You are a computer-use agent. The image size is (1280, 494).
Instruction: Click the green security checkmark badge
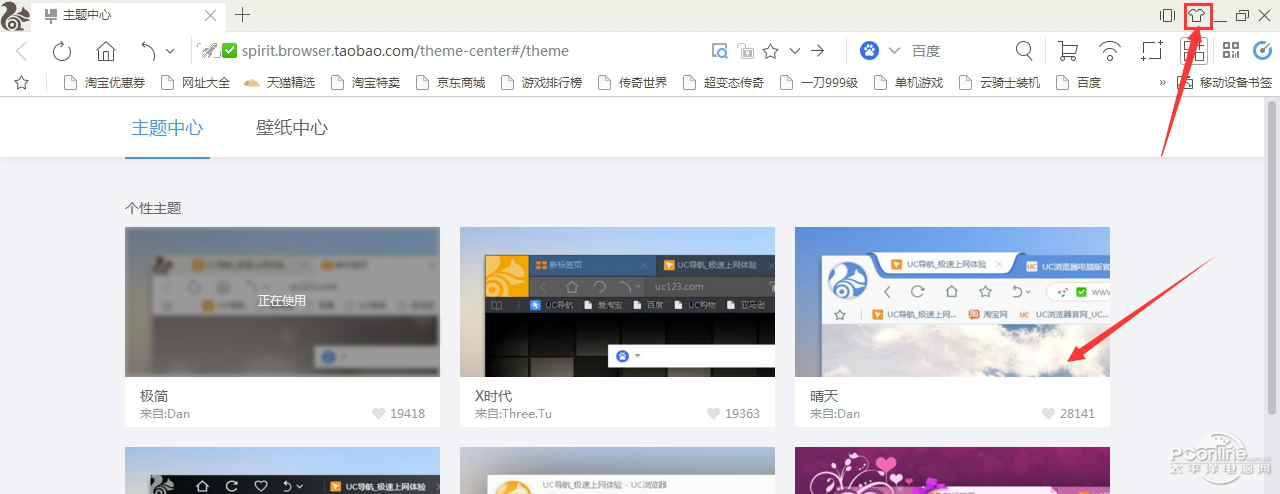(x=230, y=51)
